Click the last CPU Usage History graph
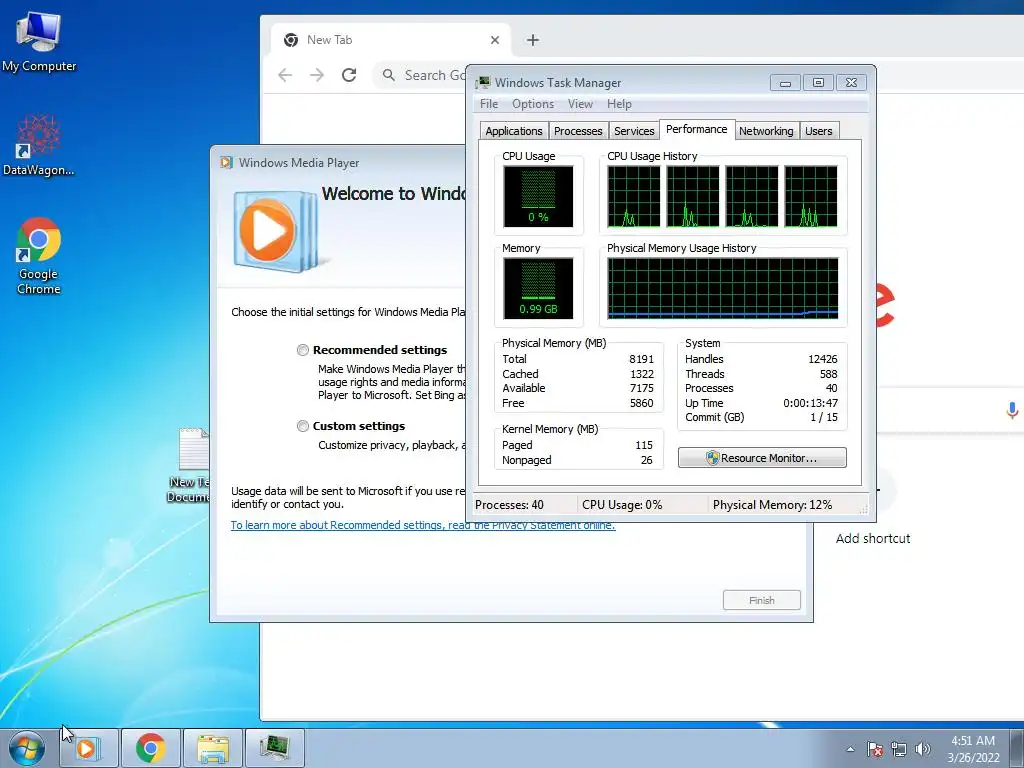 (x=810, y=196)
